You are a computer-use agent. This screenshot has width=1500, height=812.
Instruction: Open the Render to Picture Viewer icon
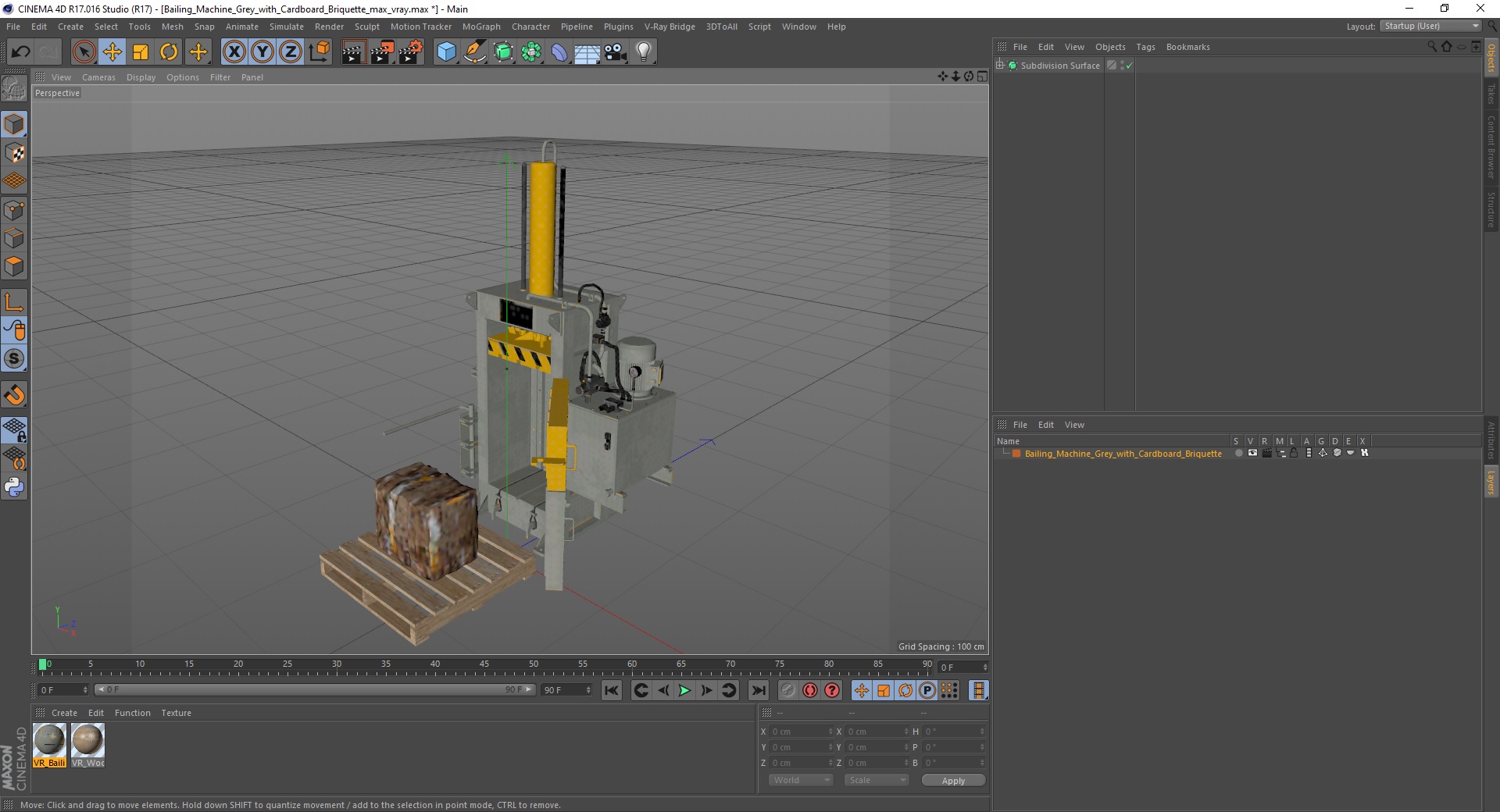tap(382, 52)
